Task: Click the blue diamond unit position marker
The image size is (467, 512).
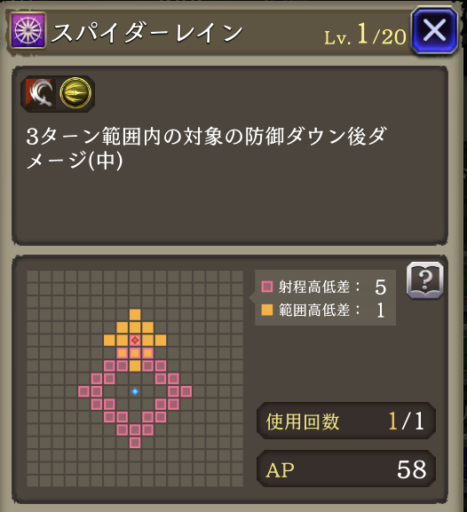Action: tap(135, 391)
